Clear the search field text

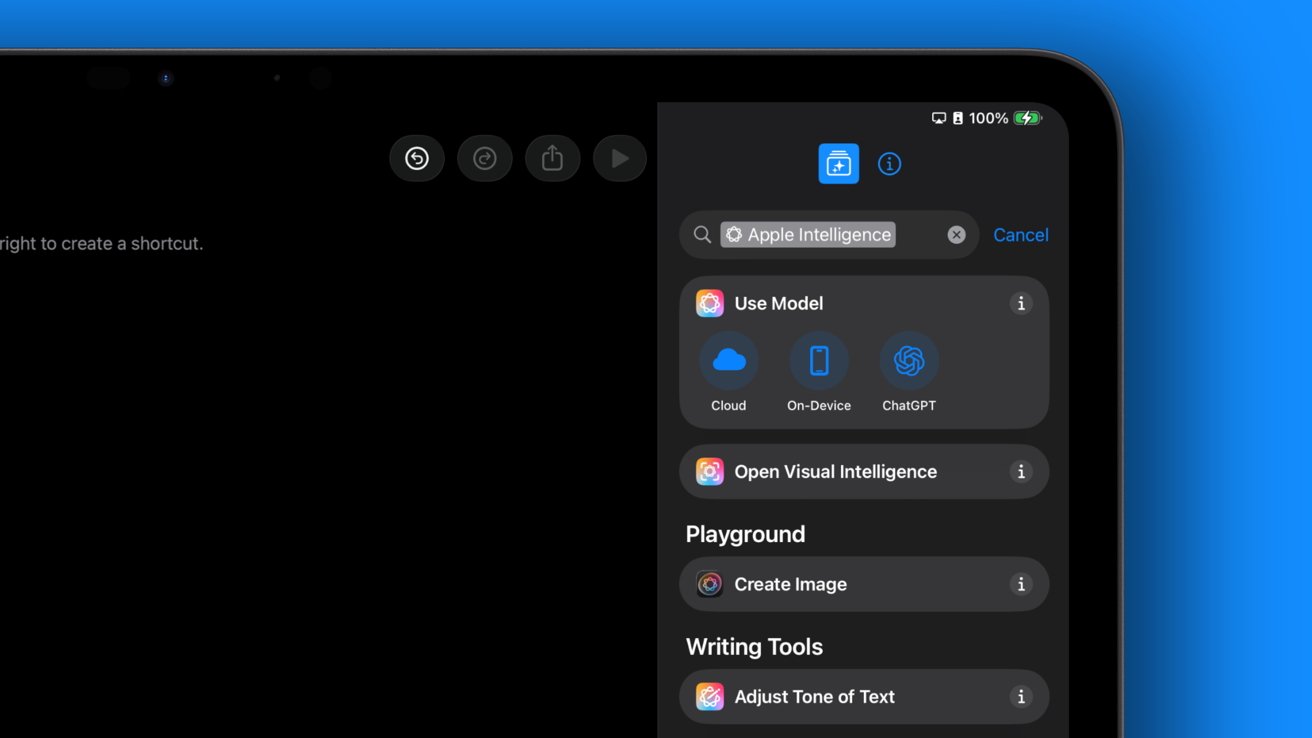point(957,234)
